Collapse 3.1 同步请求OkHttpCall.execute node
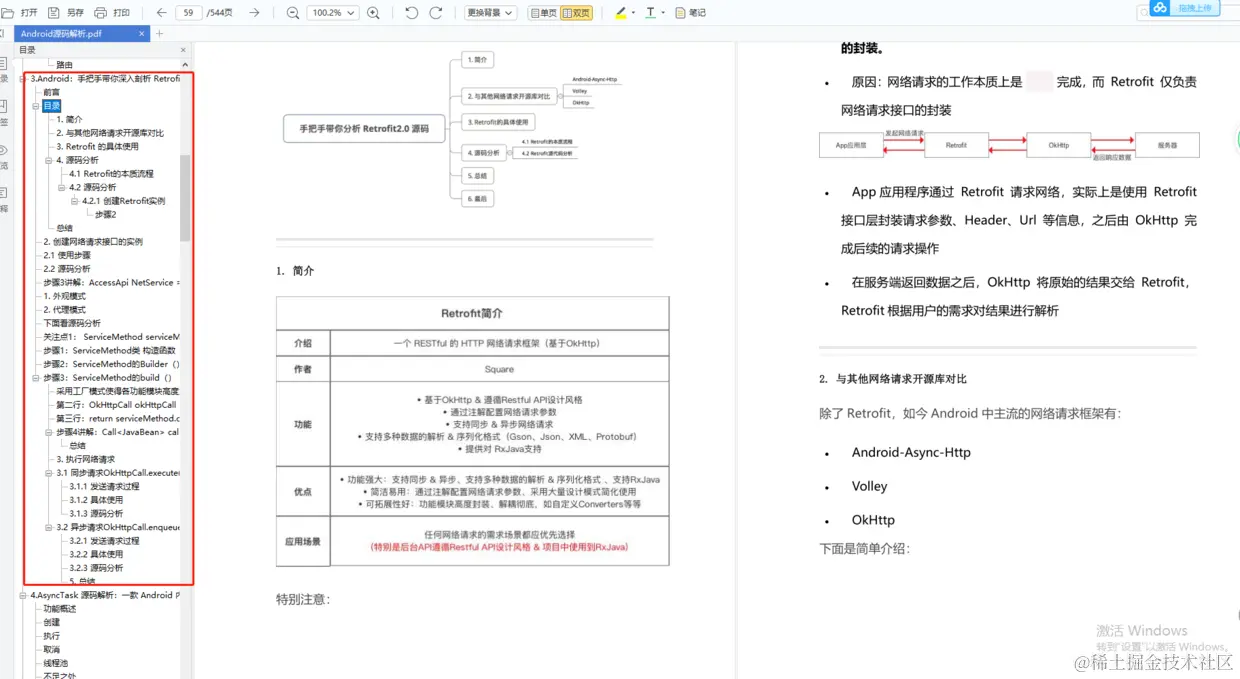The image size is (1240, 679). [x=49, y=473]
